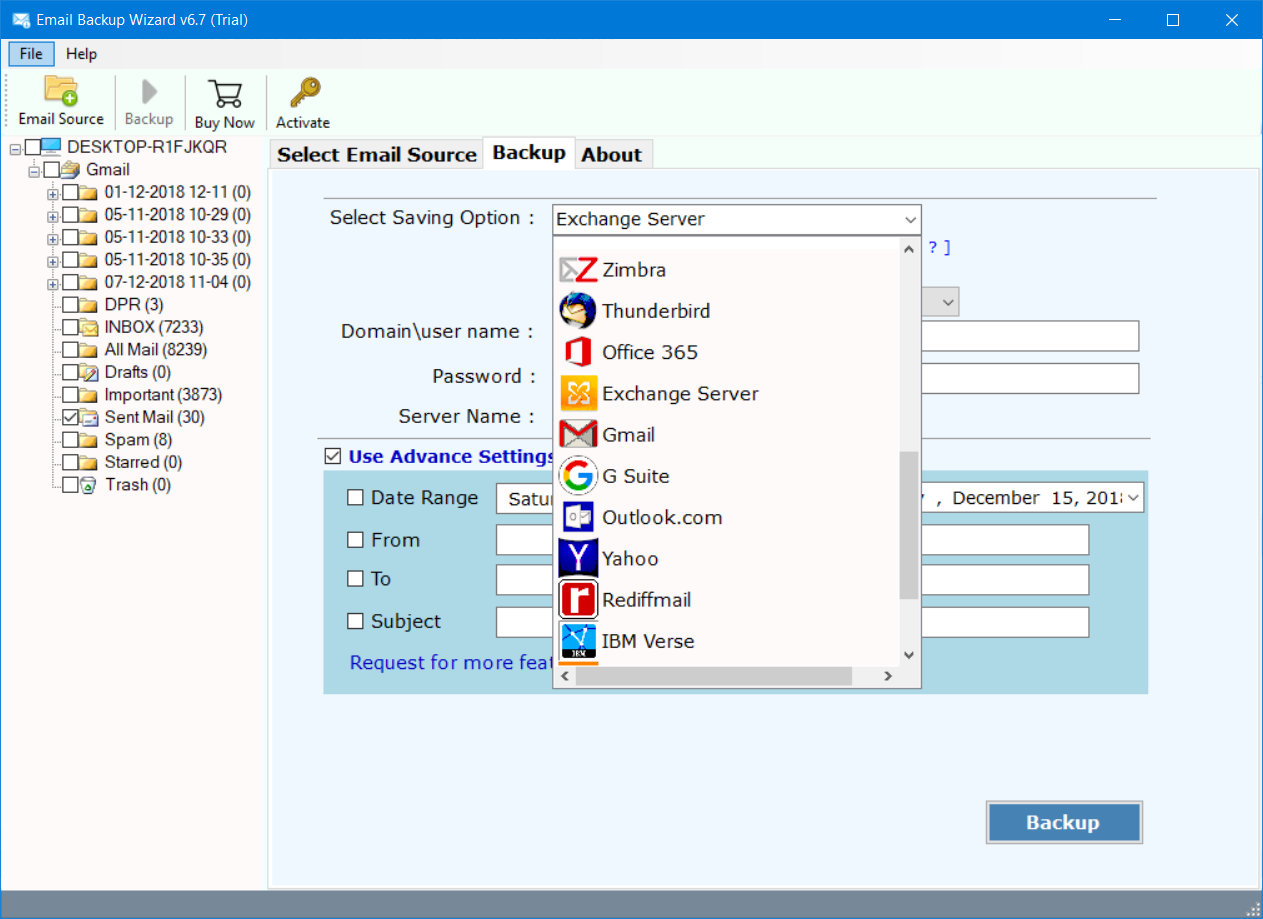The width and height of the screenshot is (1263, 919).
Task: Open the Request for more features link
Action: tap(450, 662)
